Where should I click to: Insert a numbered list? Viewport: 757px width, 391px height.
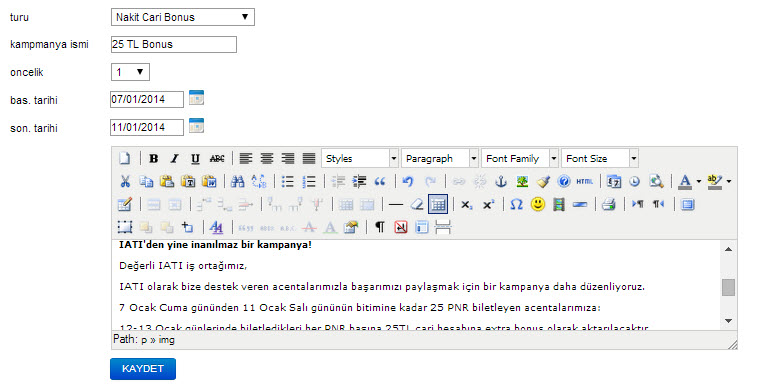click(309, 182)
